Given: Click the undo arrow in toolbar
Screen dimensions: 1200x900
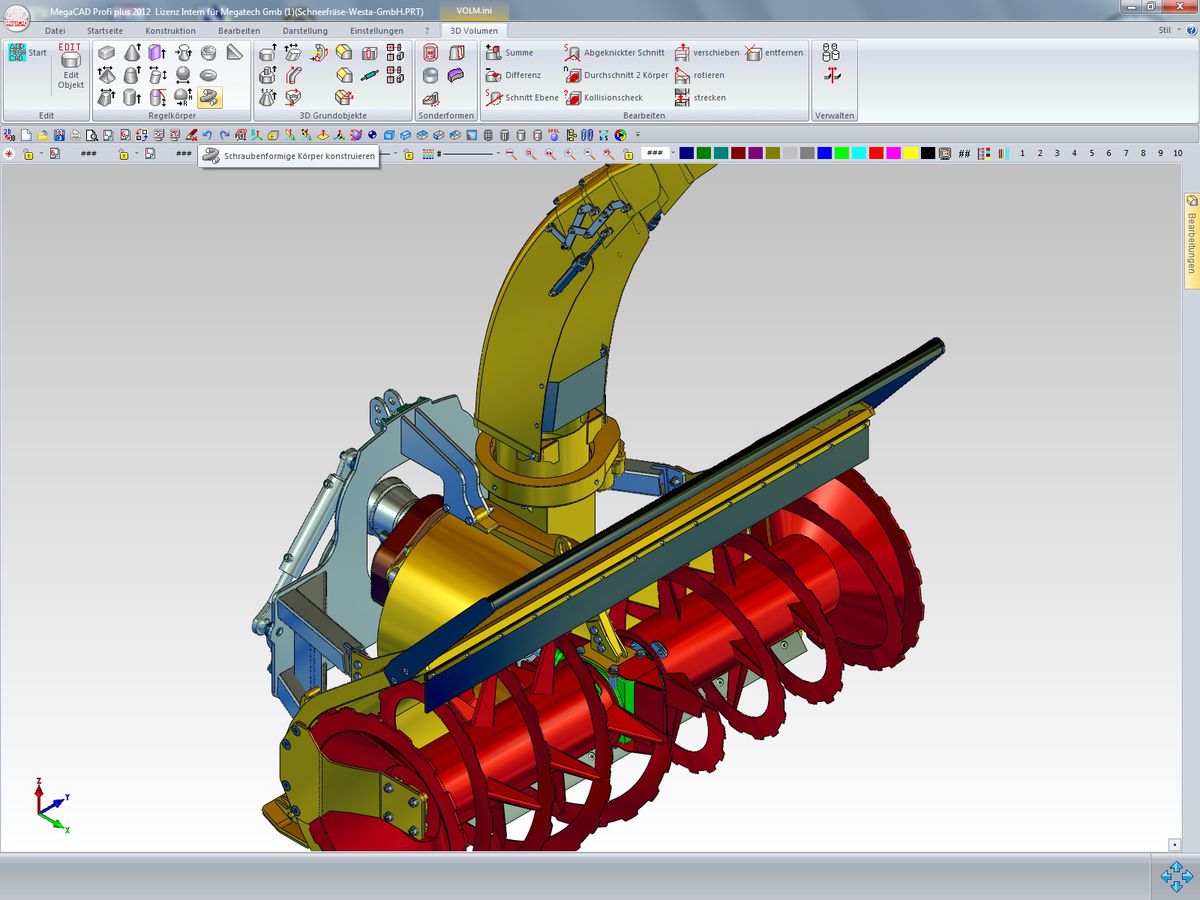Looking at the screenshot, I should [x=207, y=135].
